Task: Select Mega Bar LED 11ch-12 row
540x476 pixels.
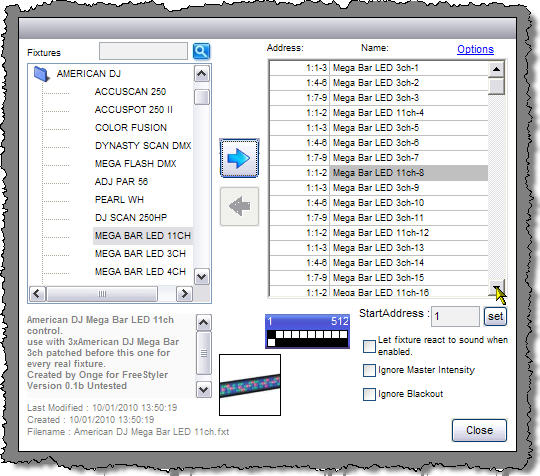Action: (378, 233)
